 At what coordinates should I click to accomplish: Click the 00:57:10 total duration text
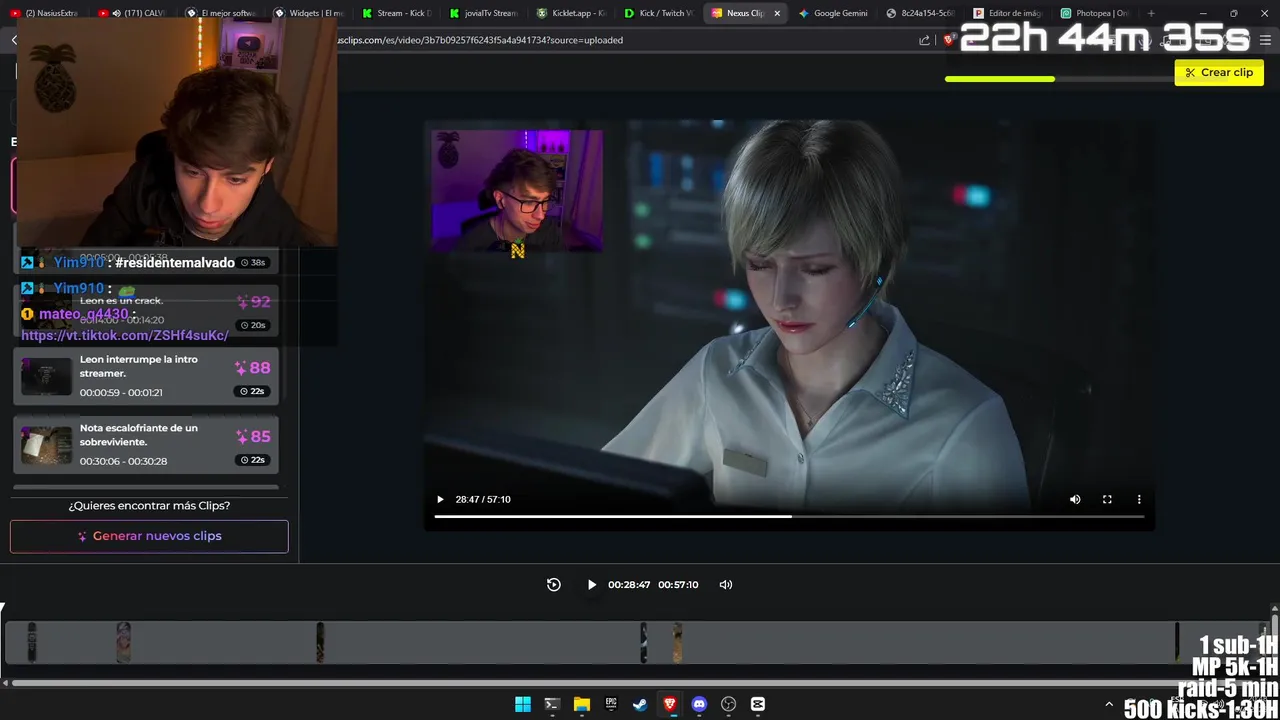click(678, 585)
